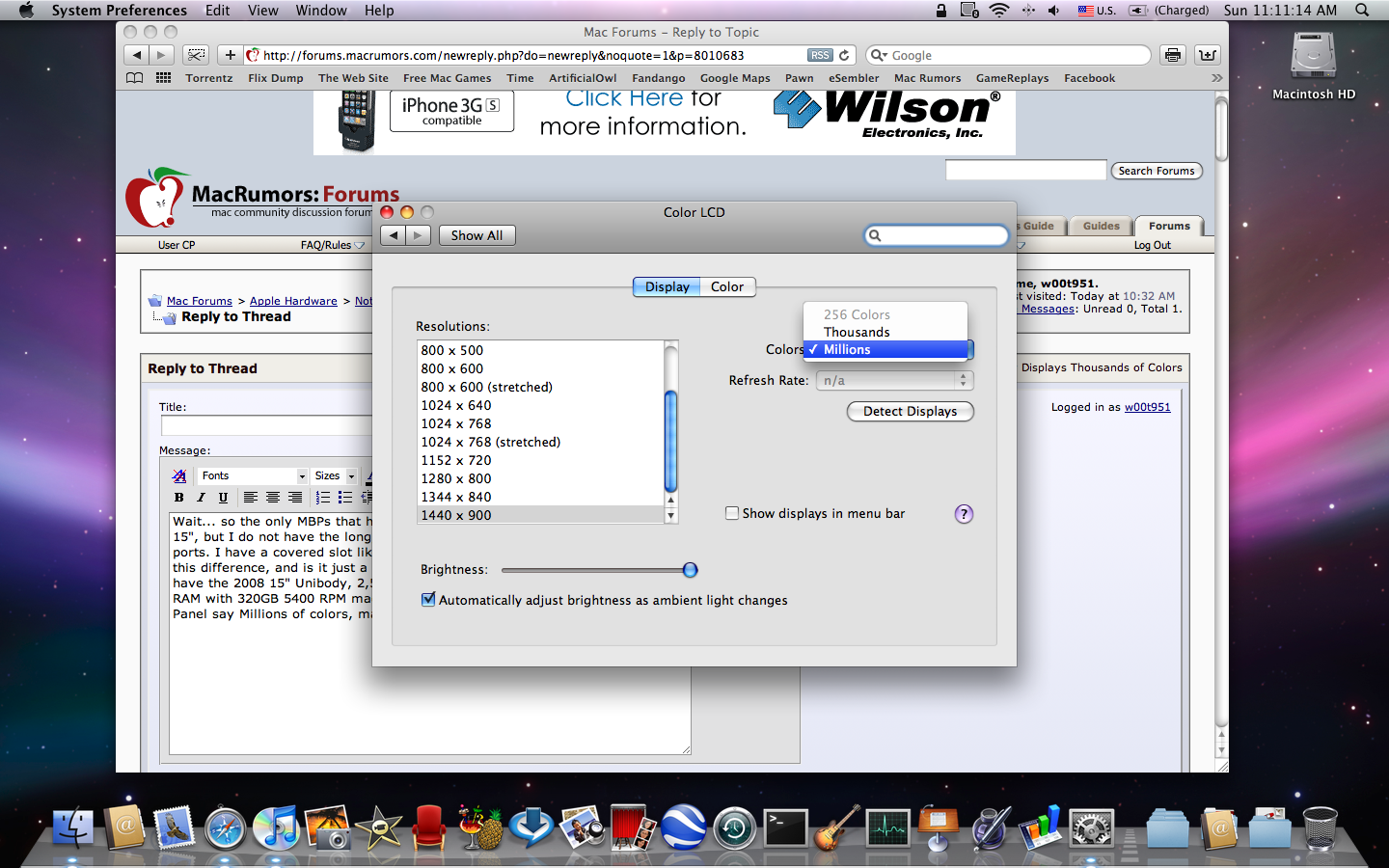Click Safari's Show All Bookmarks book icon
Viewport: 1389px width, 868px height.
(135, 78)
